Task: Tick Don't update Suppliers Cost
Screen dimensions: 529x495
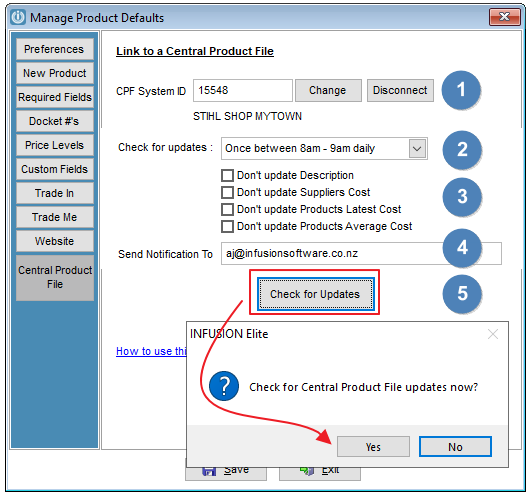Action: (x=227, y=192)
